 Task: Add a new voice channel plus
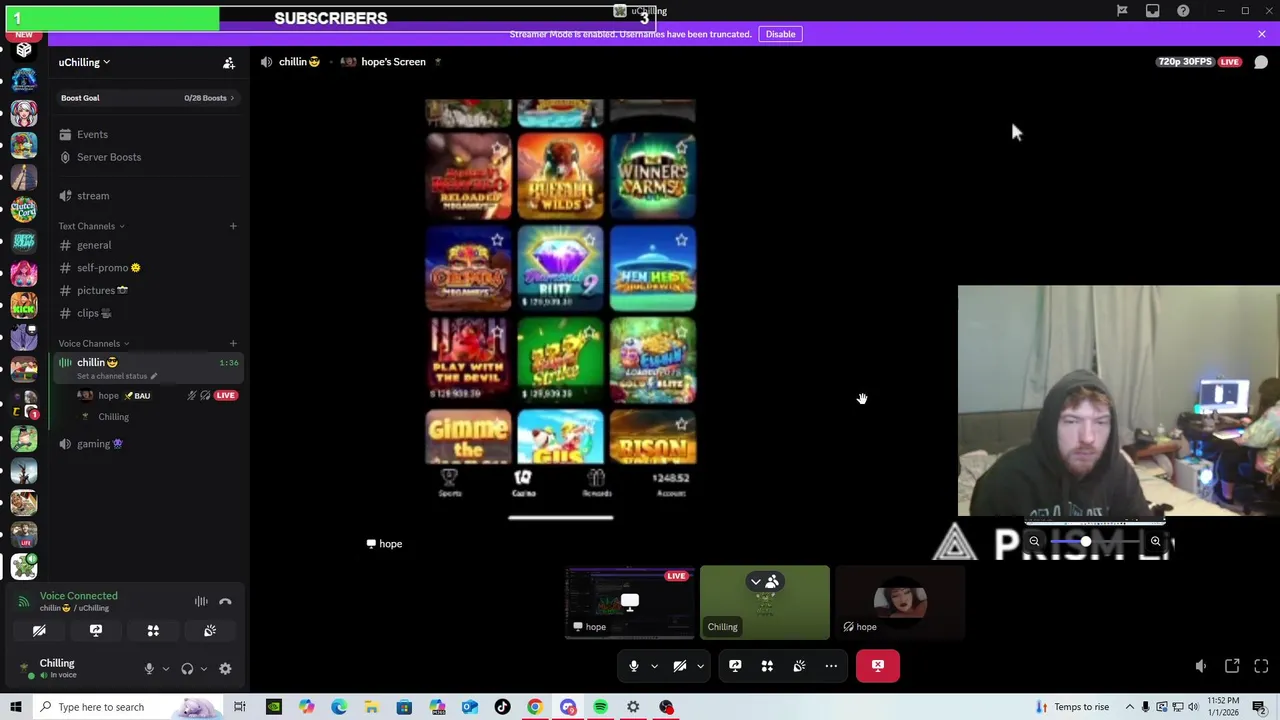click(233, 343)
